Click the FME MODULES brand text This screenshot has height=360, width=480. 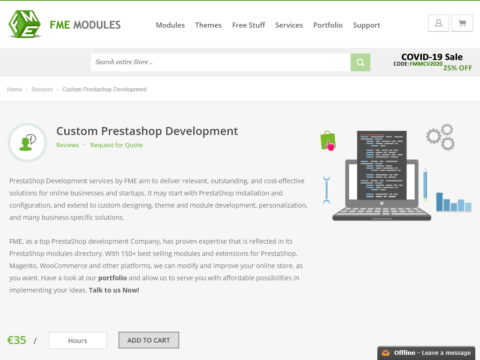[x=85, y=25]
